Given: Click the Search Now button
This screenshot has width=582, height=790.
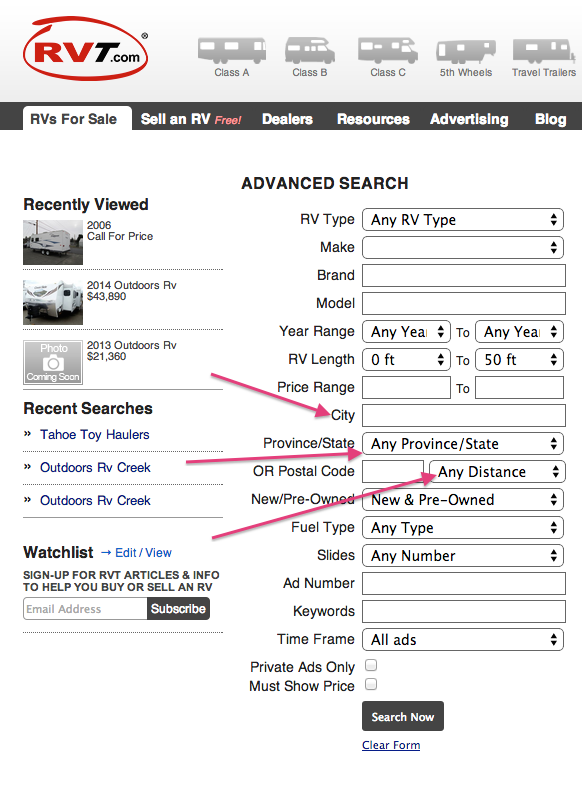Looking at the screenshot, I should (403, 716).
